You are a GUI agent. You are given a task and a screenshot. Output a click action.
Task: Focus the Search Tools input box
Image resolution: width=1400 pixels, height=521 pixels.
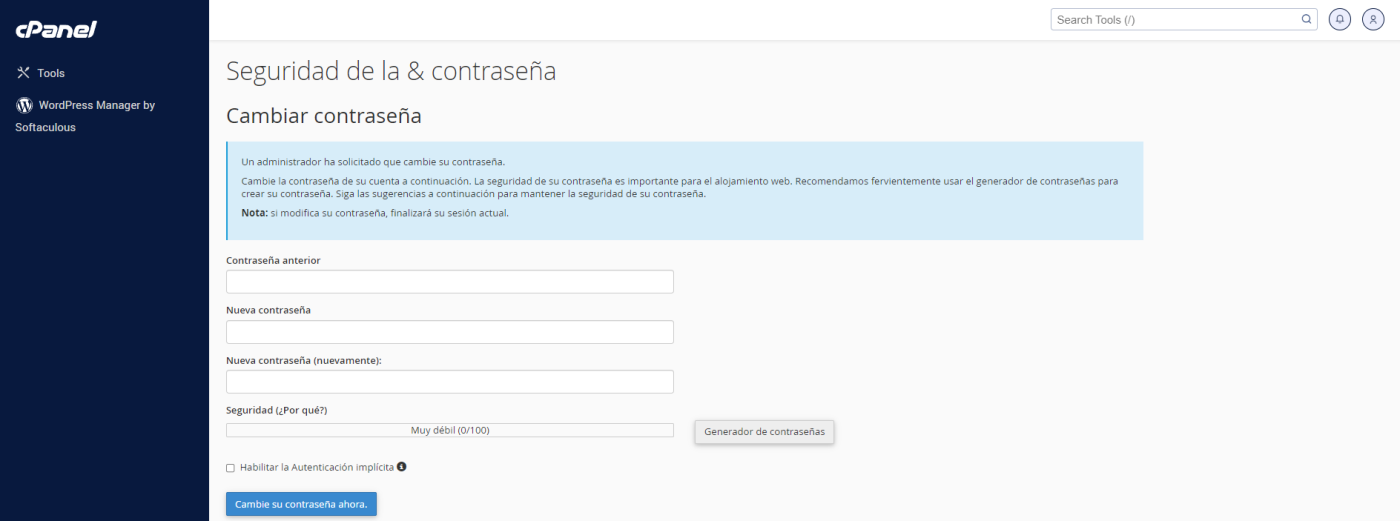pos(1175,19)
